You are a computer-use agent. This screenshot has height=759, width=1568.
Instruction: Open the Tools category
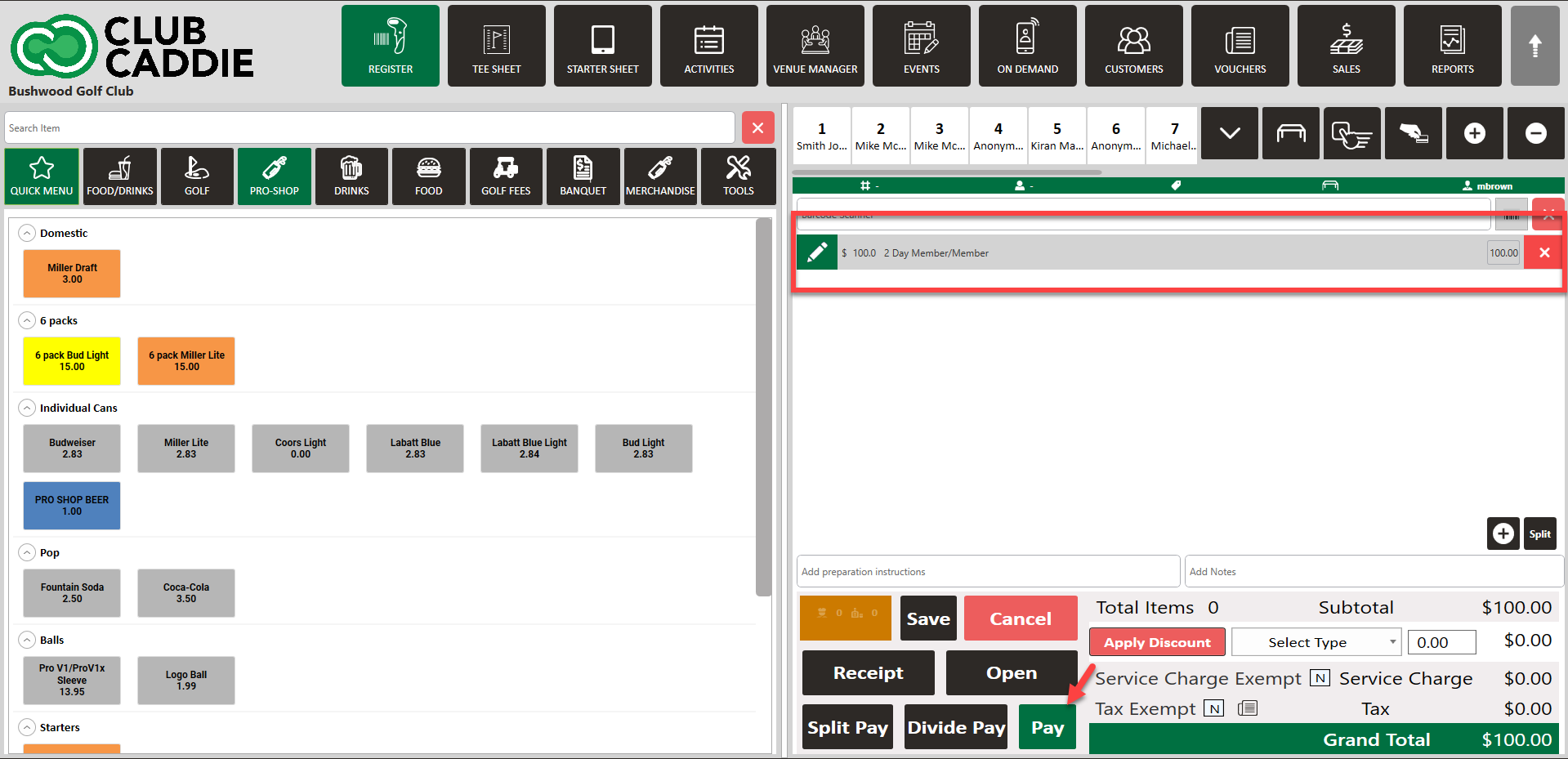738,176
